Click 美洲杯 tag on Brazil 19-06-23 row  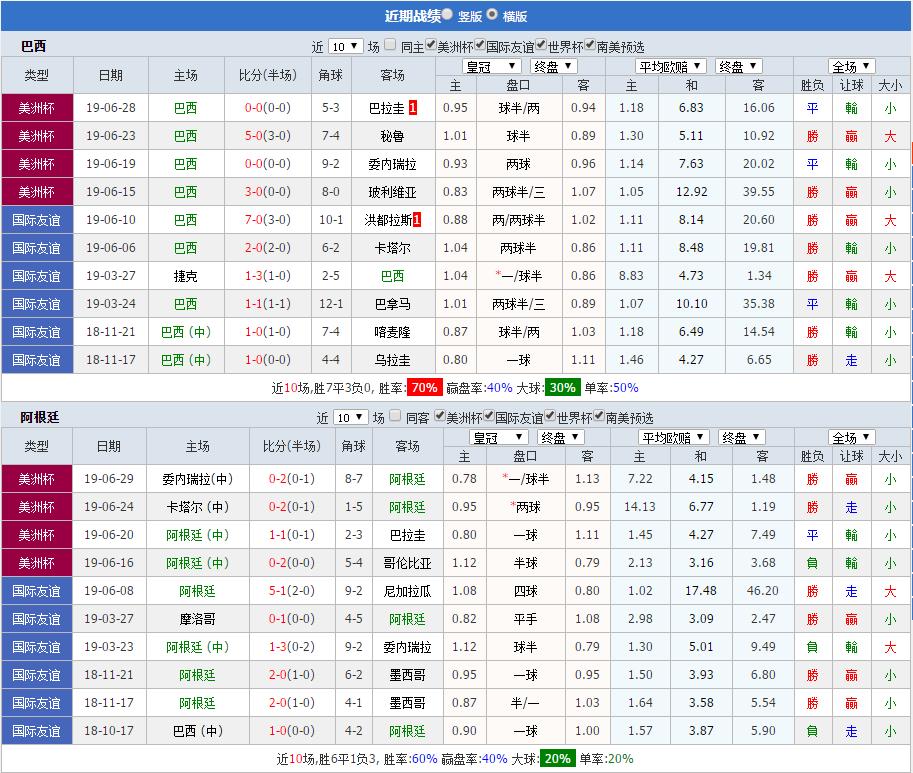[x=37, y=136]
